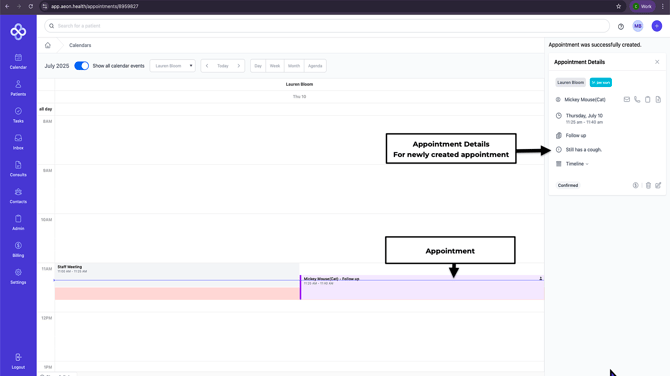The height and width of the screenshot is (376, 670).
Task: Open the Contacts sidebar section
Action: coord(18,196)
